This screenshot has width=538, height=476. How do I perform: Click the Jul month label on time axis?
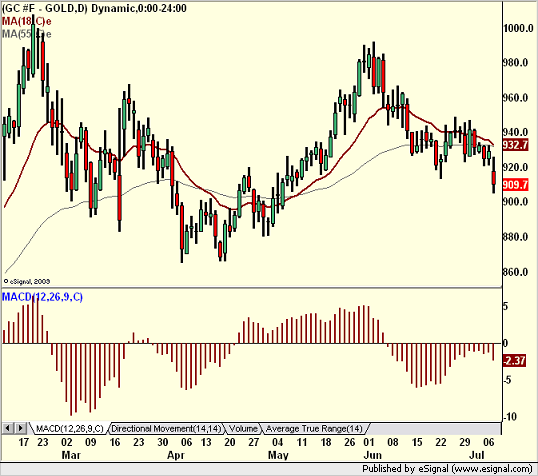(x=477, y=455)
